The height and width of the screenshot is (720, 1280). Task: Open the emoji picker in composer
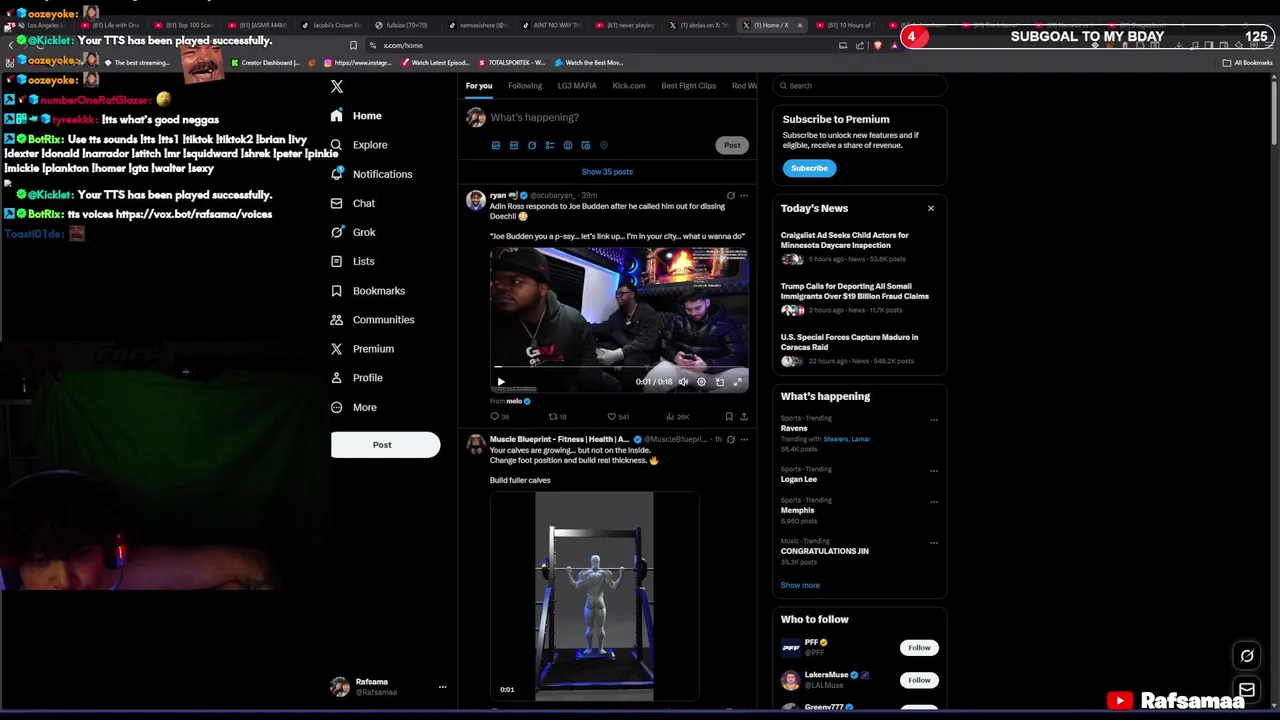point(568,145)
